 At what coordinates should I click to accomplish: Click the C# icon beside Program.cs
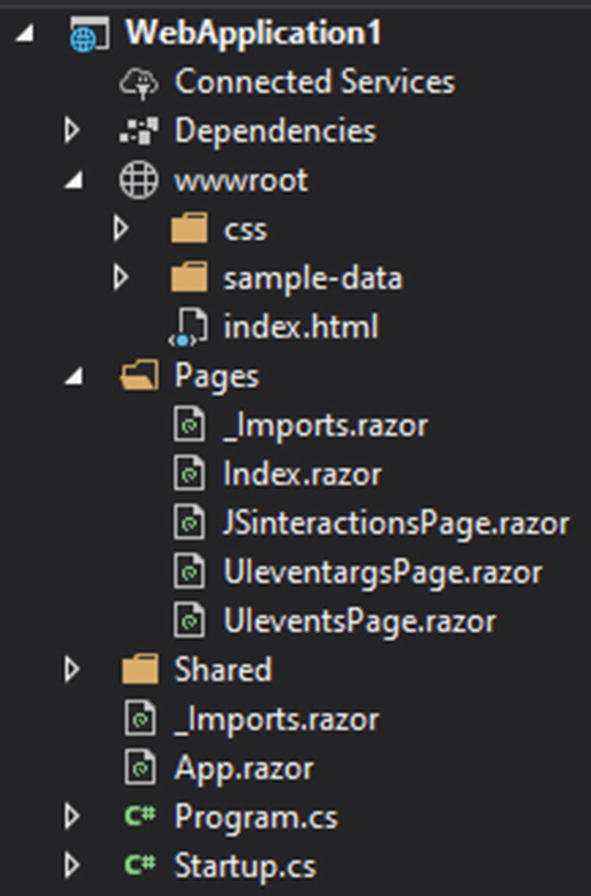pyautogui.click(x=140, y=815)
